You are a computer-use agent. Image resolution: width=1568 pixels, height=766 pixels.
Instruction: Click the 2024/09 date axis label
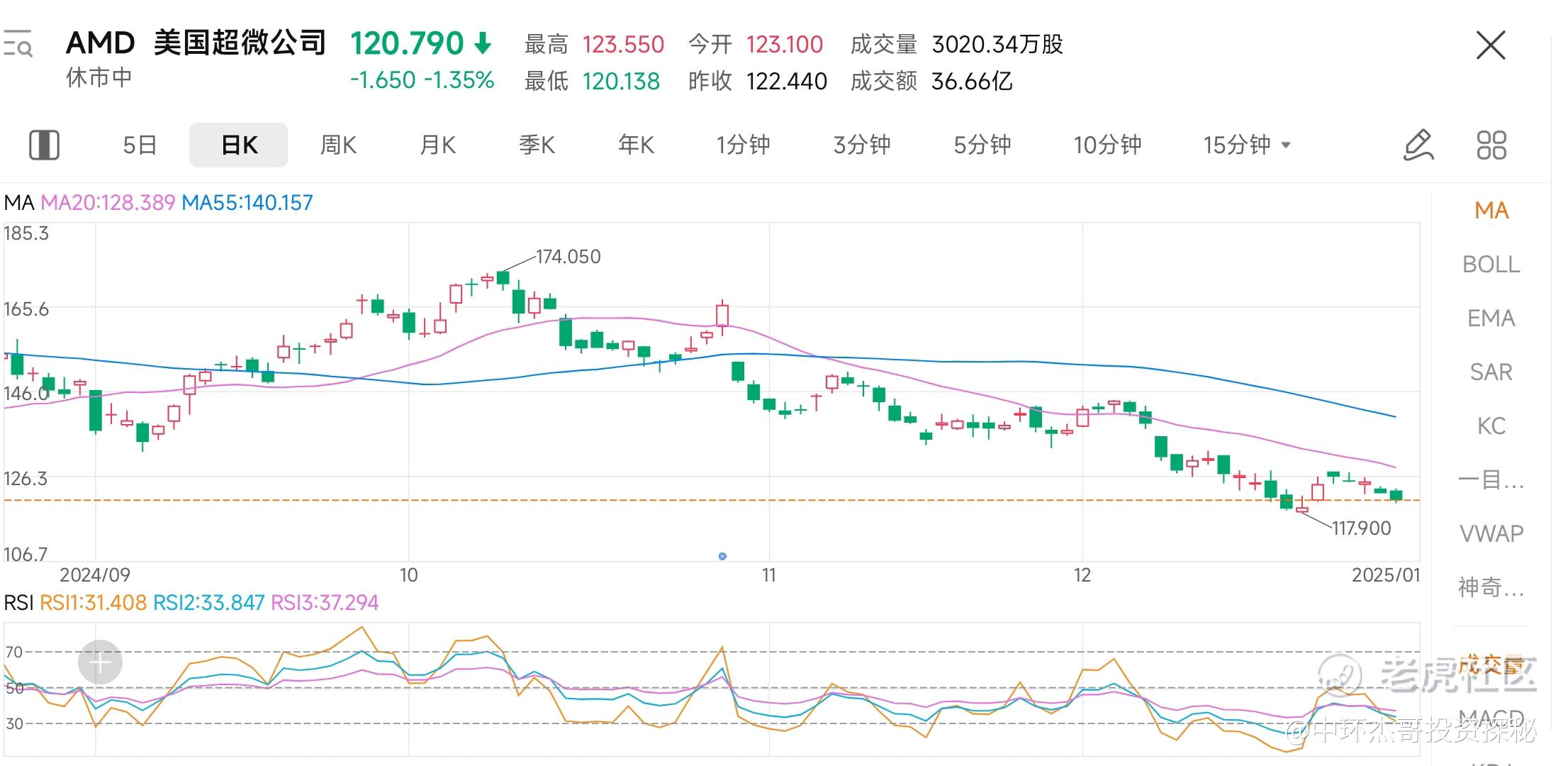point(95,574)
